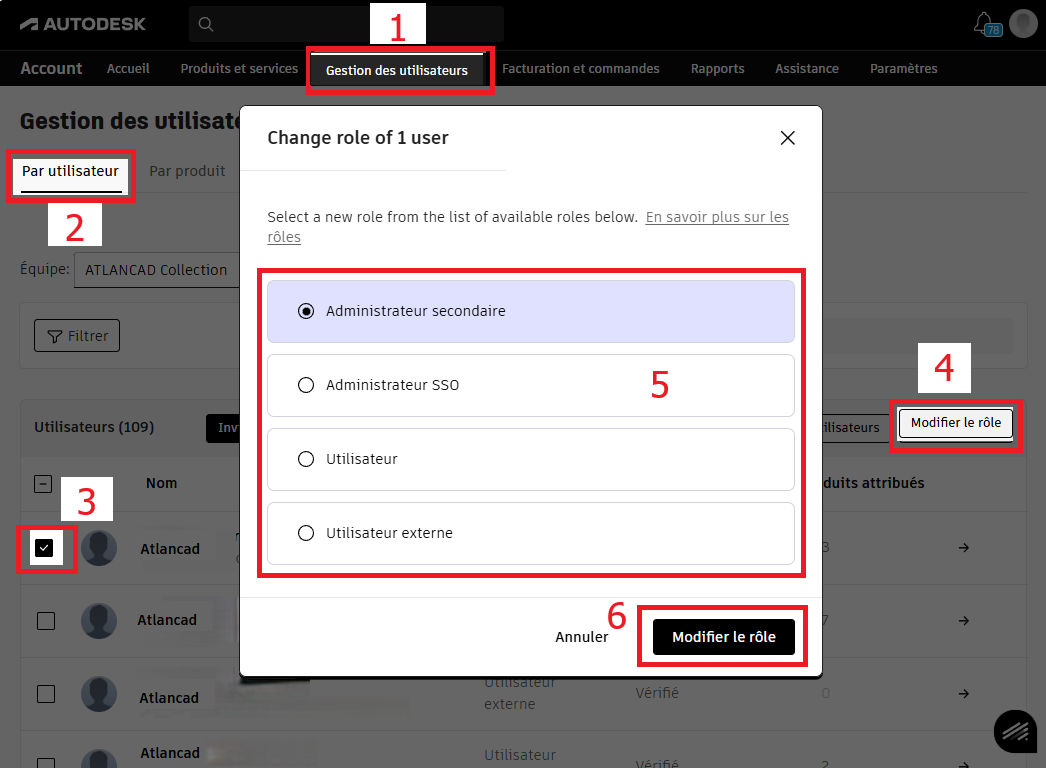Viewport: 1046px width, 768px height.
Task: Click the Filtrer funnel button
Action: click(77, 336)
